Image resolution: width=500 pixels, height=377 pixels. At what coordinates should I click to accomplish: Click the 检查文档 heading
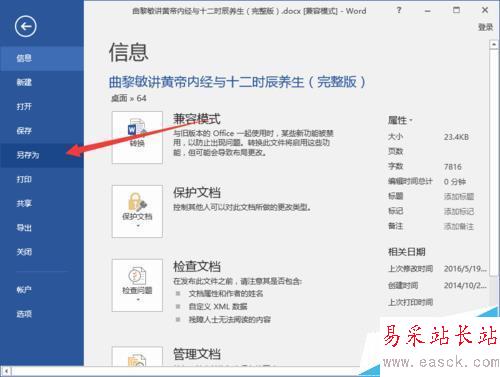pos(197,266)
